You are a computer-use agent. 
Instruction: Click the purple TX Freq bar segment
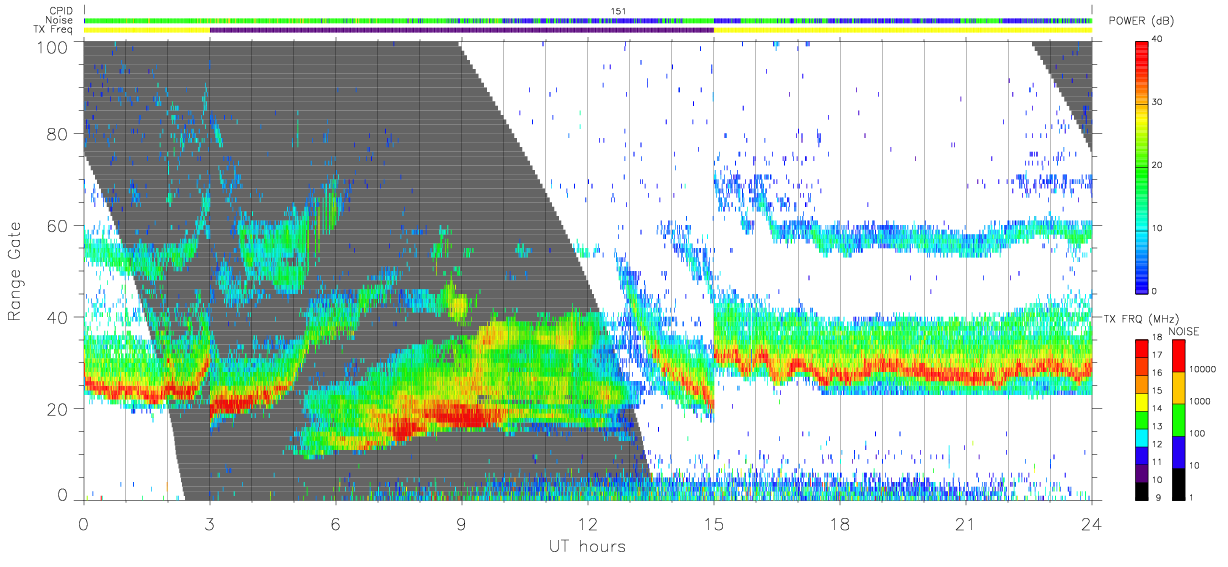[462, 30]
